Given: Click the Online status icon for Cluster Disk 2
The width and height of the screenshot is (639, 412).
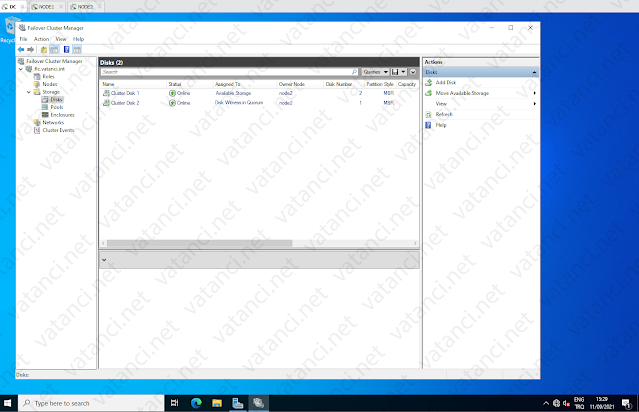Looking at the screenshot, I should point(172,103).
